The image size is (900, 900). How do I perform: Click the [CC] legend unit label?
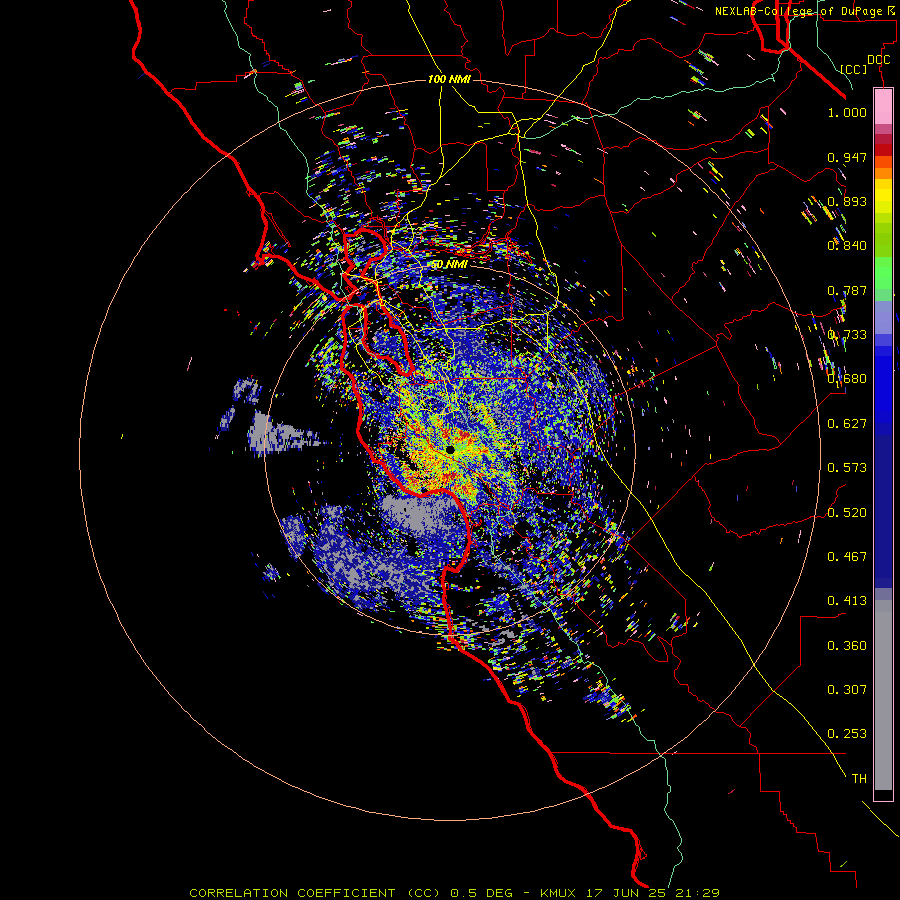tap(854, 69)
